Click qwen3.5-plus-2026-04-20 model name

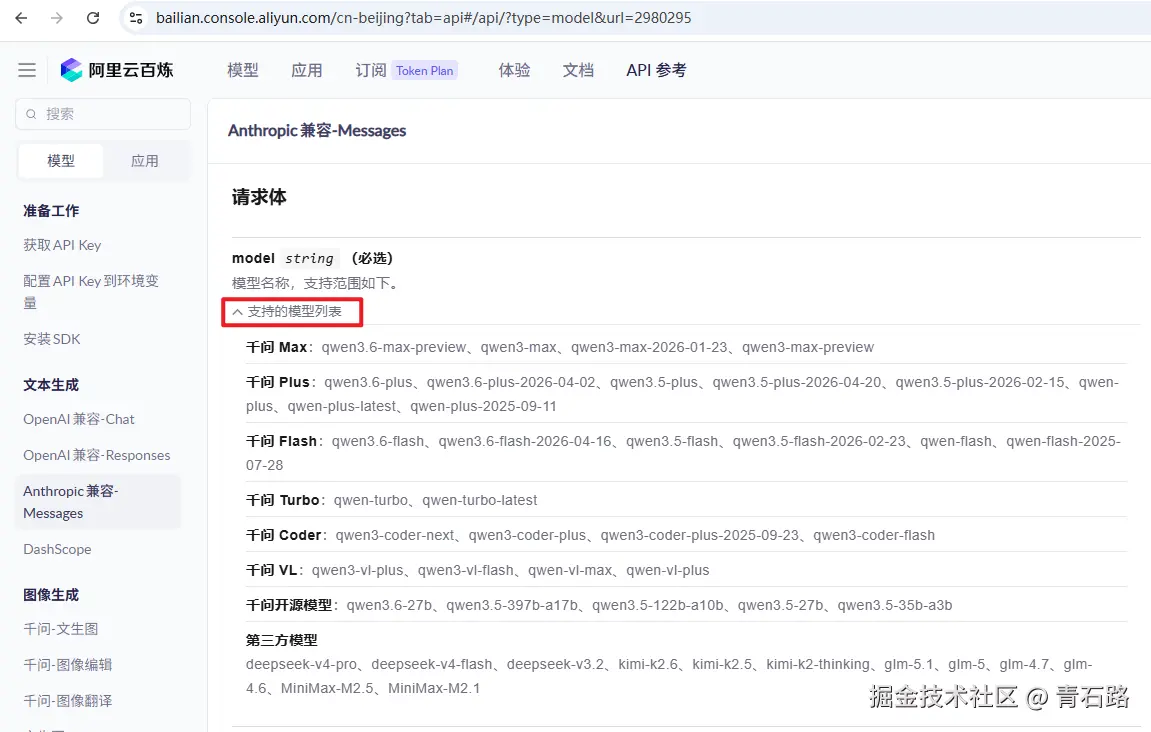pyautogui.click(x=796, y=383)
